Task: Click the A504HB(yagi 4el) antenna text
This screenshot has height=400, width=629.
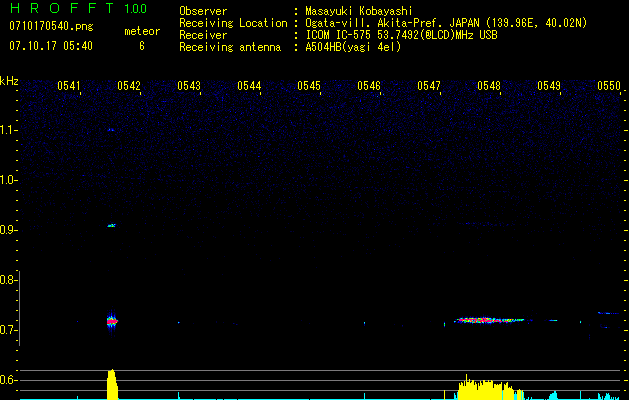Action: tap(353, 47)
